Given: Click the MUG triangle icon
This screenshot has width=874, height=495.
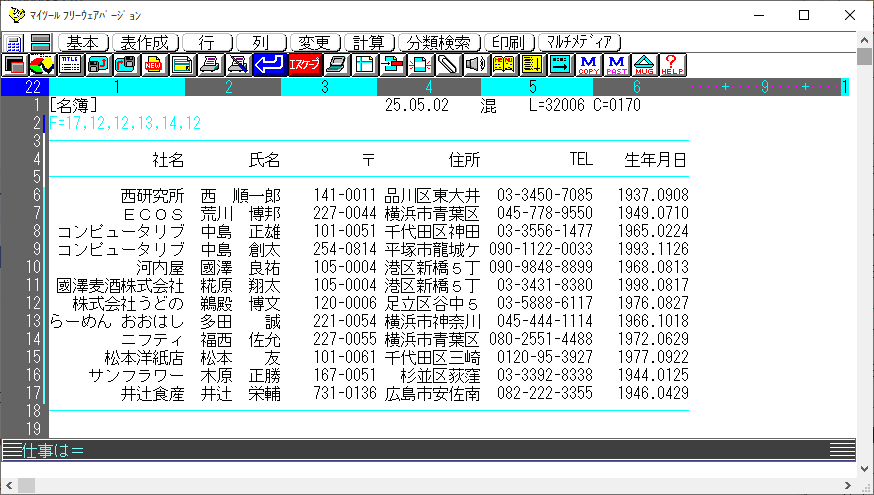Looking at the screenshot, I should tap(645, 66).
